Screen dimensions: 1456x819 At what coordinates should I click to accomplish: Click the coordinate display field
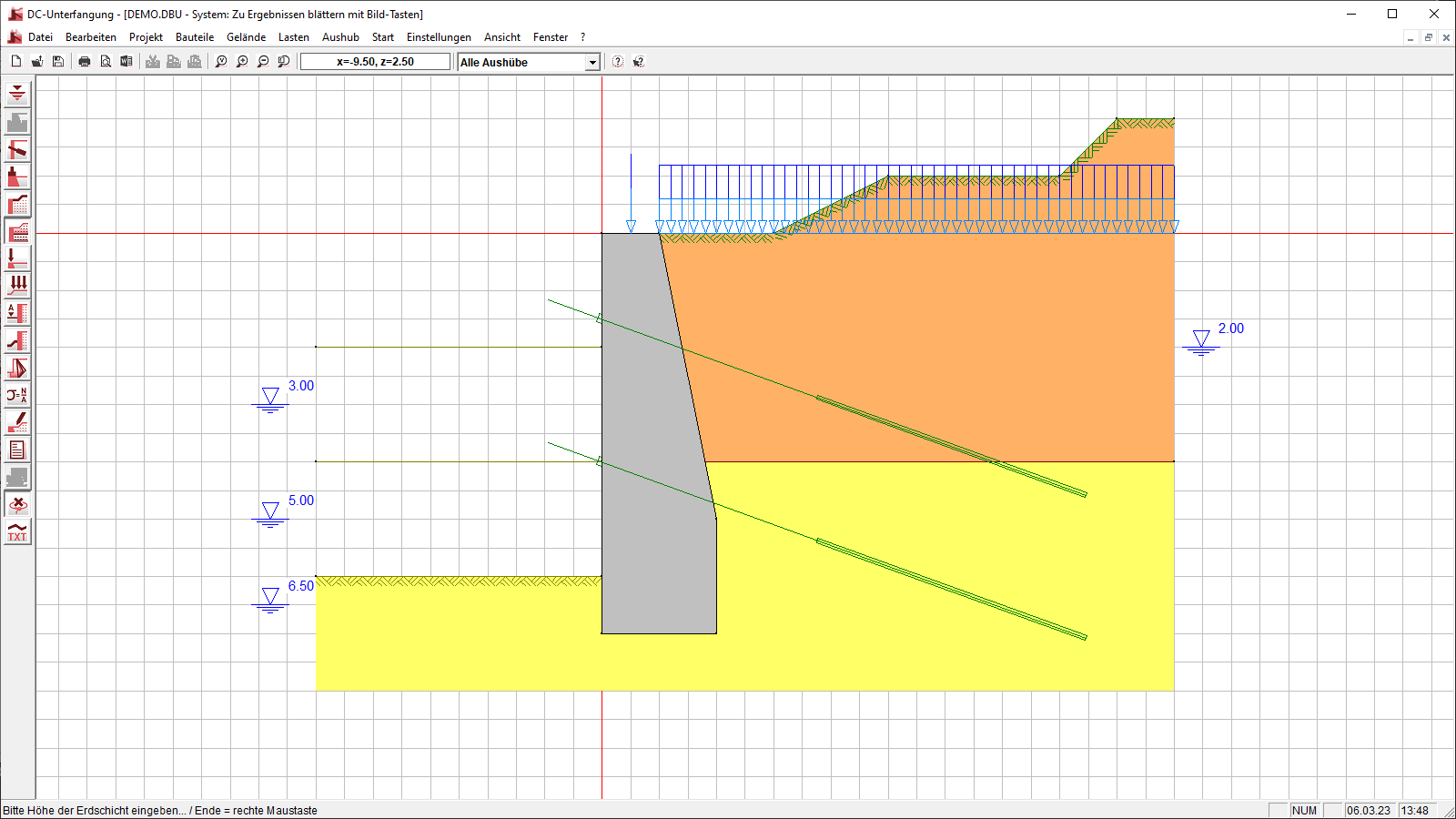375,62
